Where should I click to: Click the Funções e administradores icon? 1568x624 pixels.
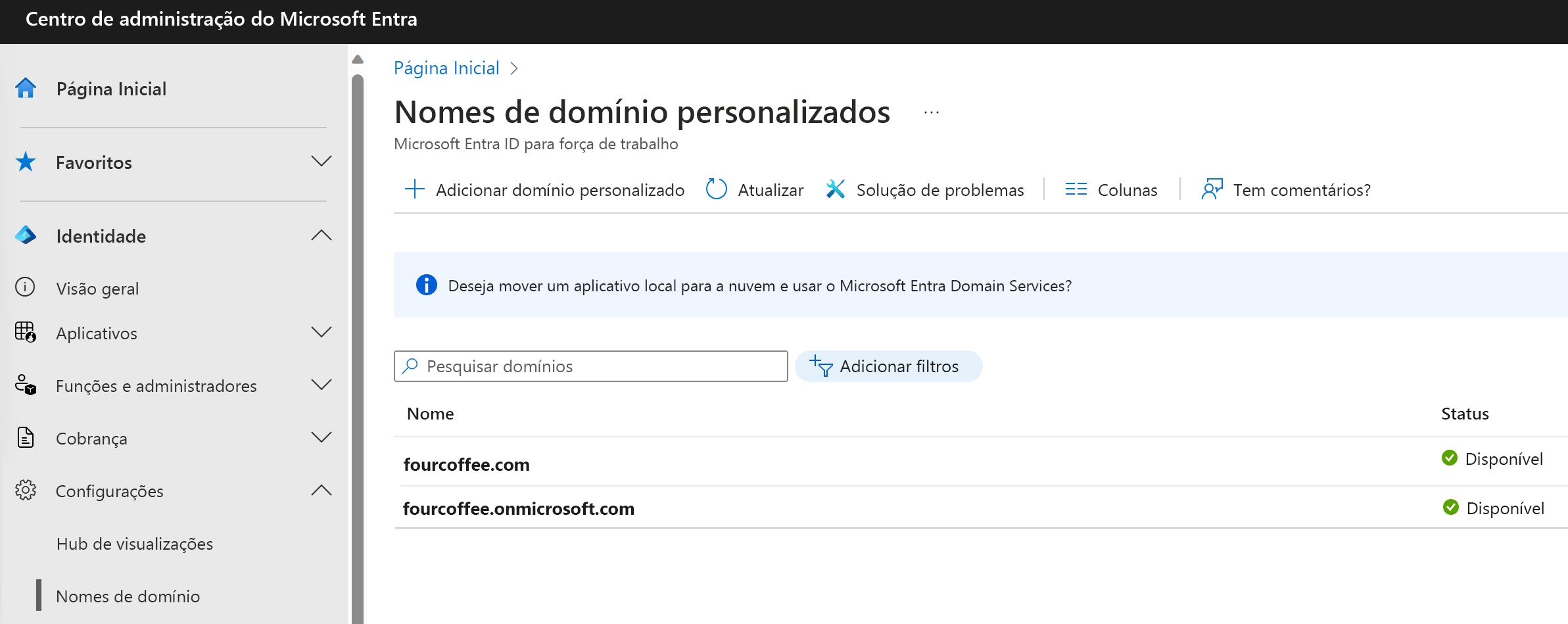[26, 385]
